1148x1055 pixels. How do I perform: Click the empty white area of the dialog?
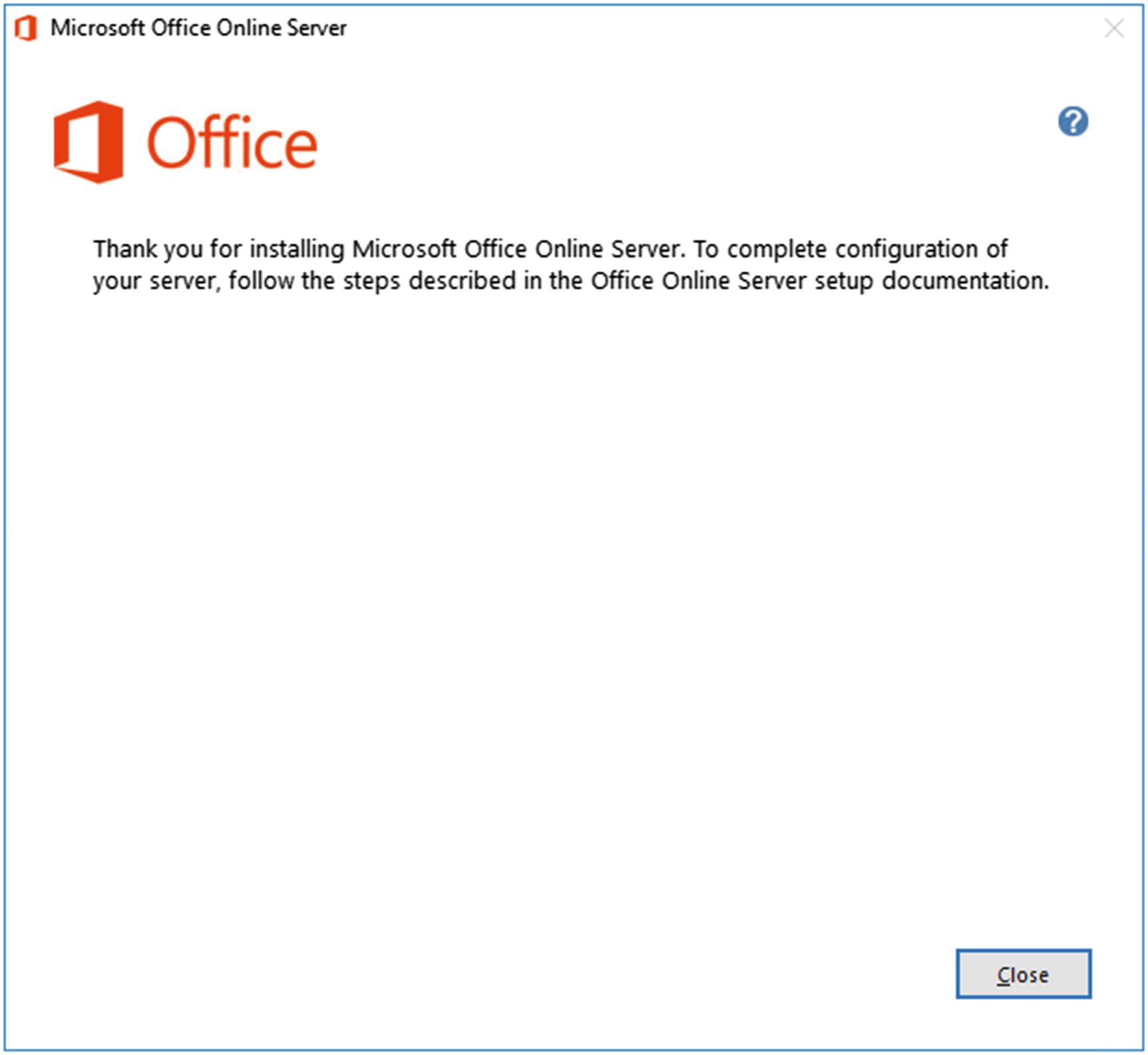tap(572, 599)
